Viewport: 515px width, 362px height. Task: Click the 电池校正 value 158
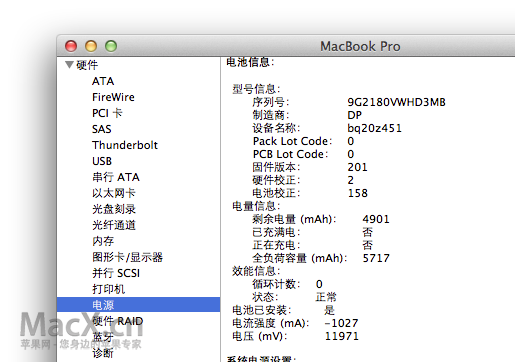tap(358, 193)
